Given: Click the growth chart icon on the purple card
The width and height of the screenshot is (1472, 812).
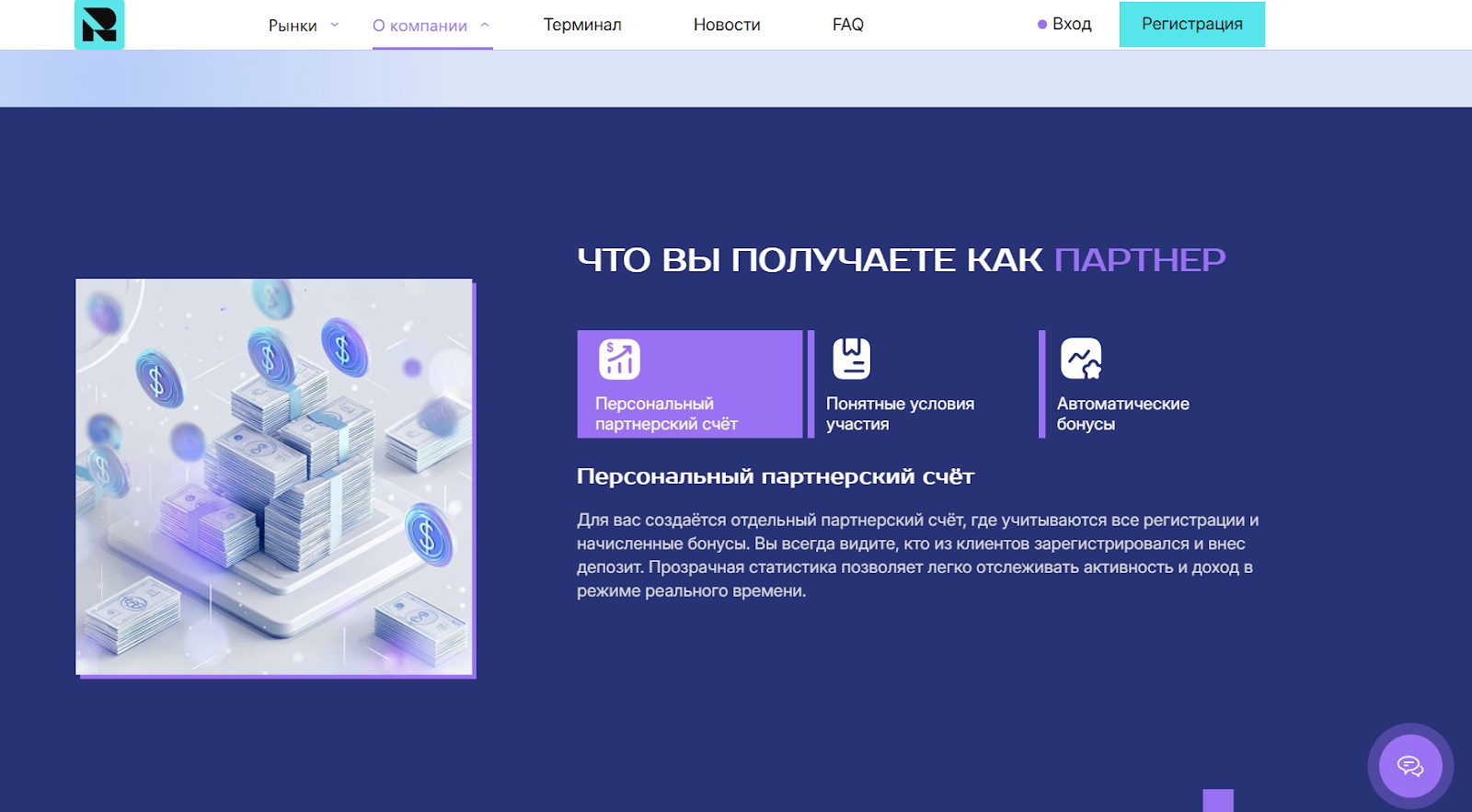Looking at the screenshot, I should 619,359.
